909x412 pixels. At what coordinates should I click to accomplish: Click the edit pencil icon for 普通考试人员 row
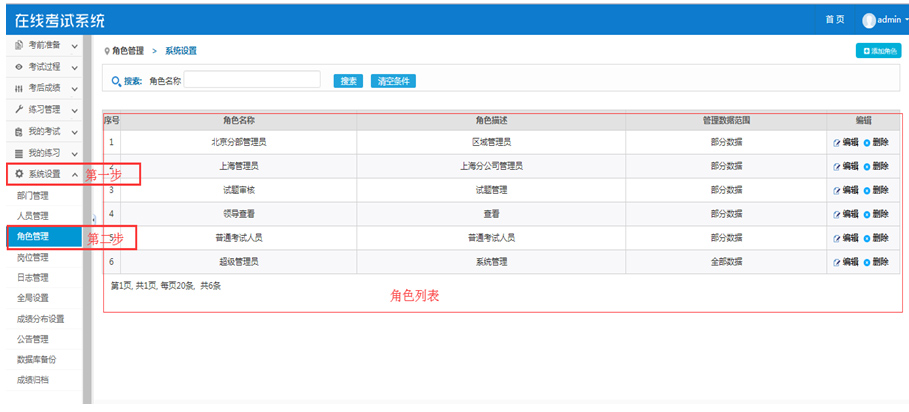tap(836, 238)
